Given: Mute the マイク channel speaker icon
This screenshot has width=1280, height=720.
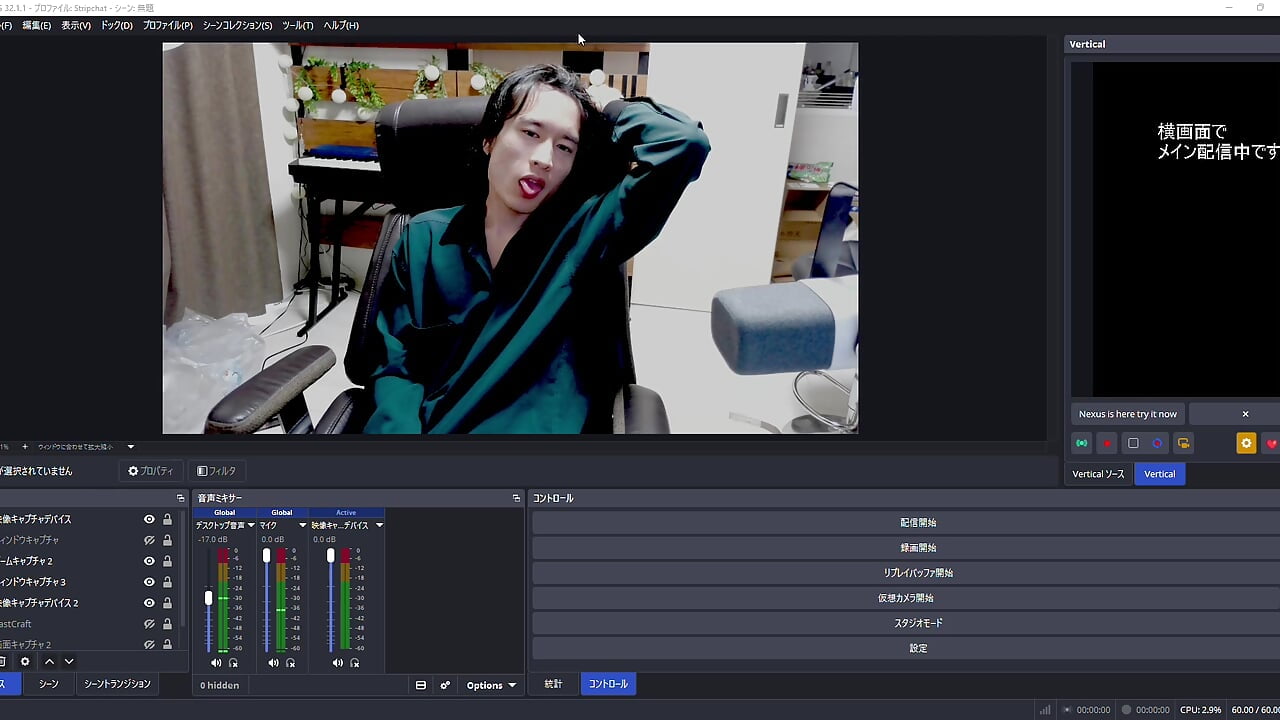Looking at the screenshot, I should 274,663.
